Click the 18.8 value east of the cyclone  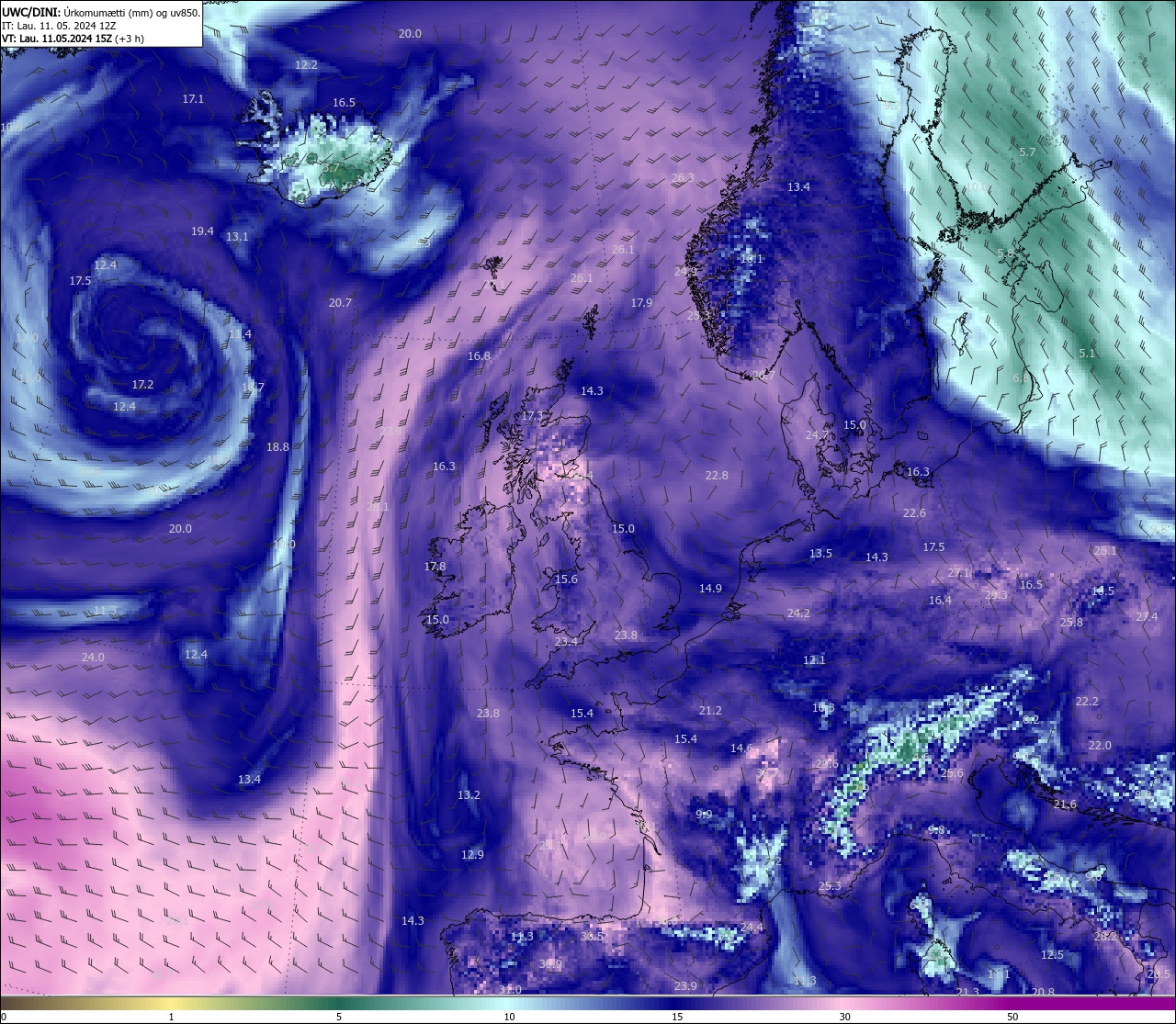(x=277, y=446)
